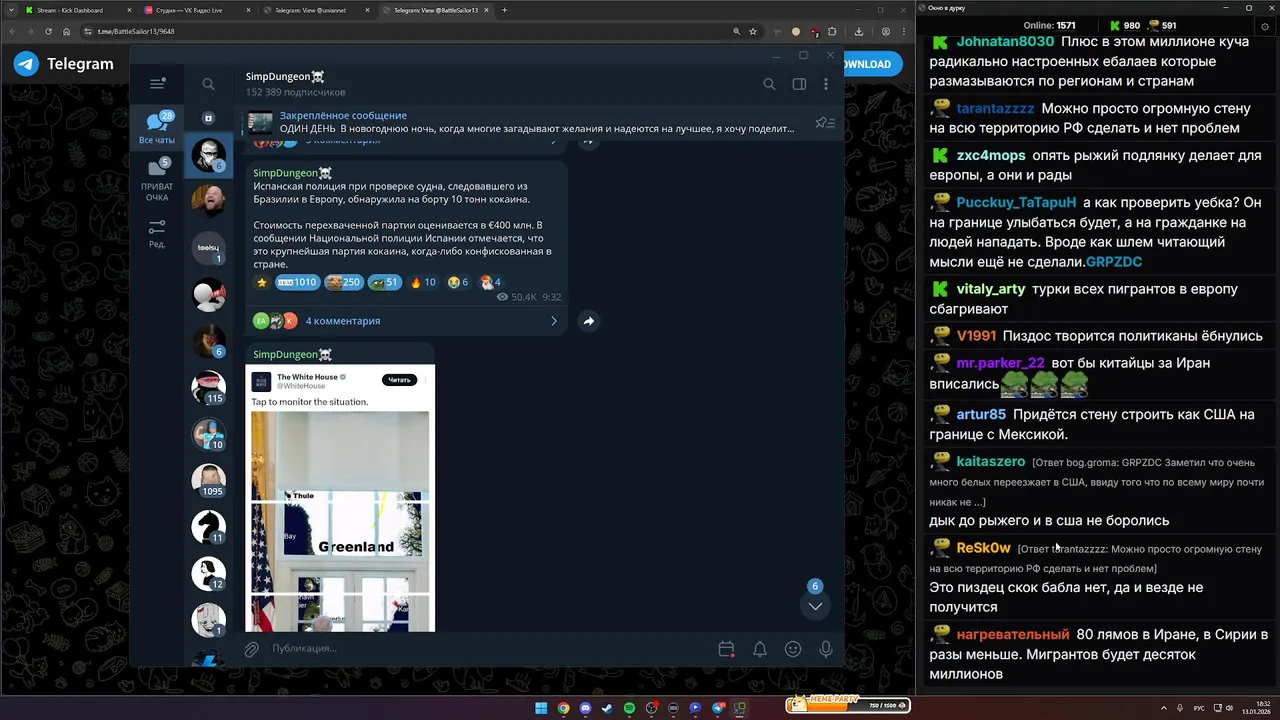
Task: Open the 'teelsy' chat avatar
Action: tap(209, 247)
